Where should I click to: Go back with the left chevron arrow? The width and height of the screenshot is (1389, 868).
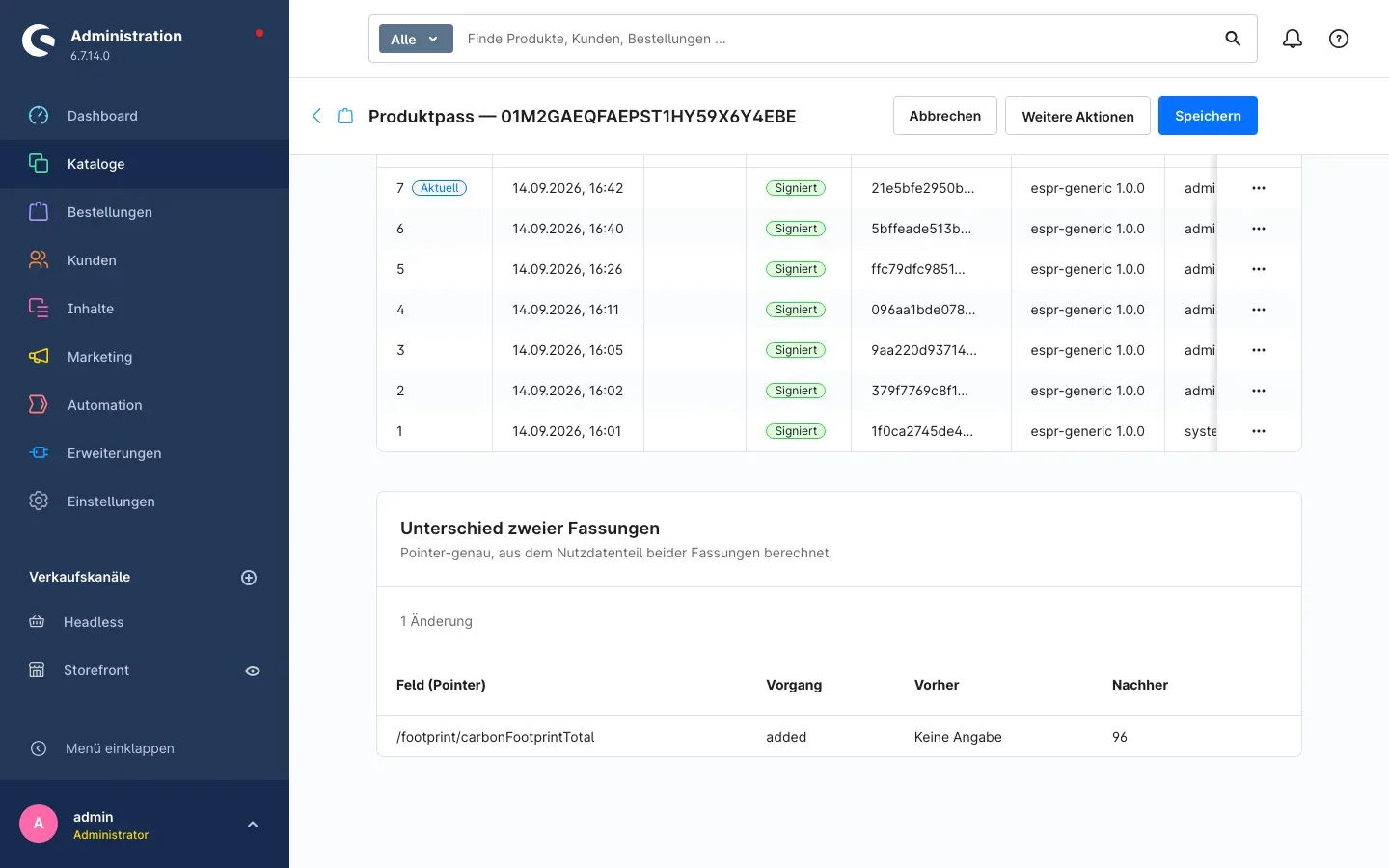click(x=316, y=116)
